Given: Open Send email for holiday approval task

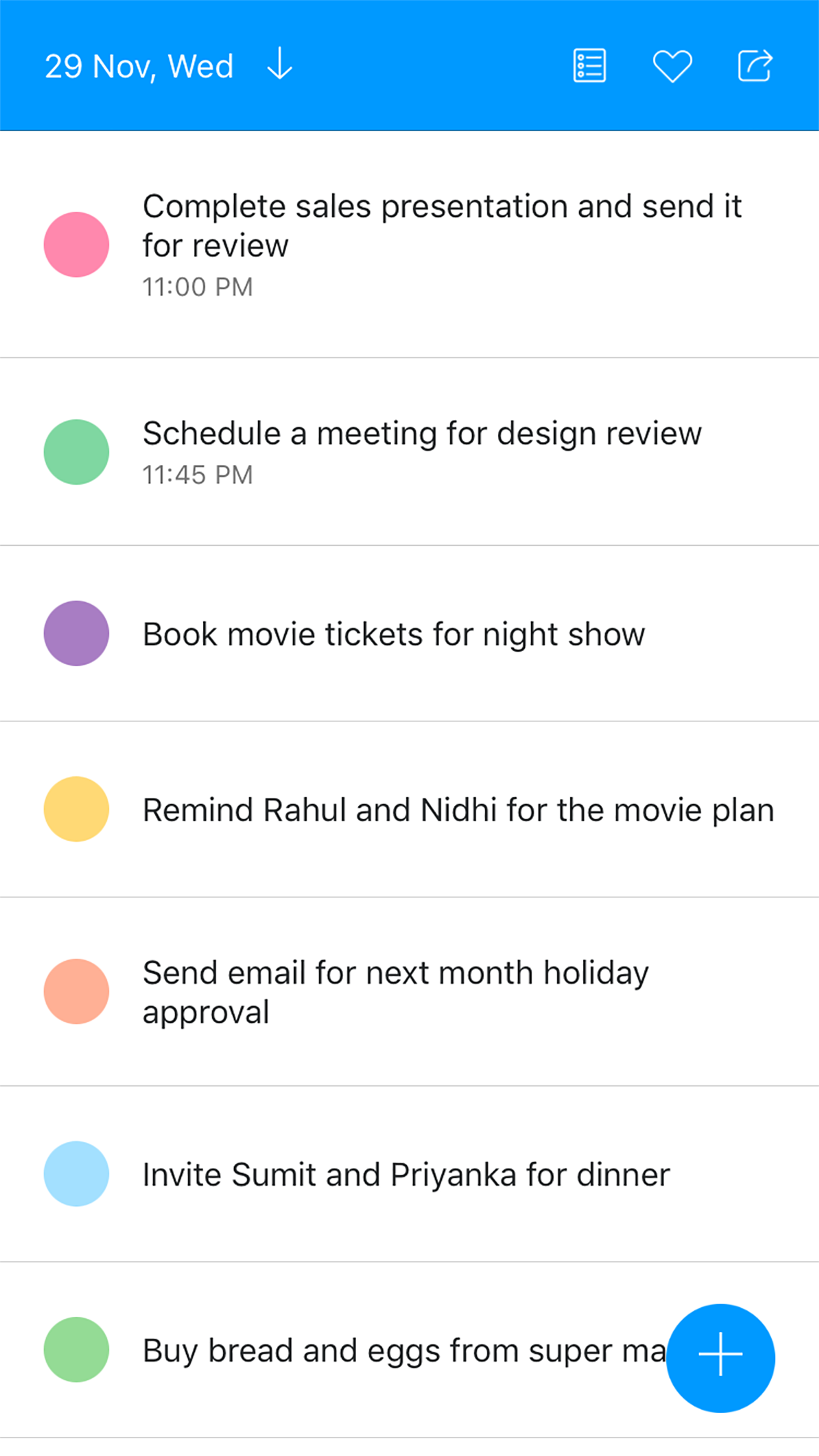Looking at the screenshot, I should (x=396, y=992).
